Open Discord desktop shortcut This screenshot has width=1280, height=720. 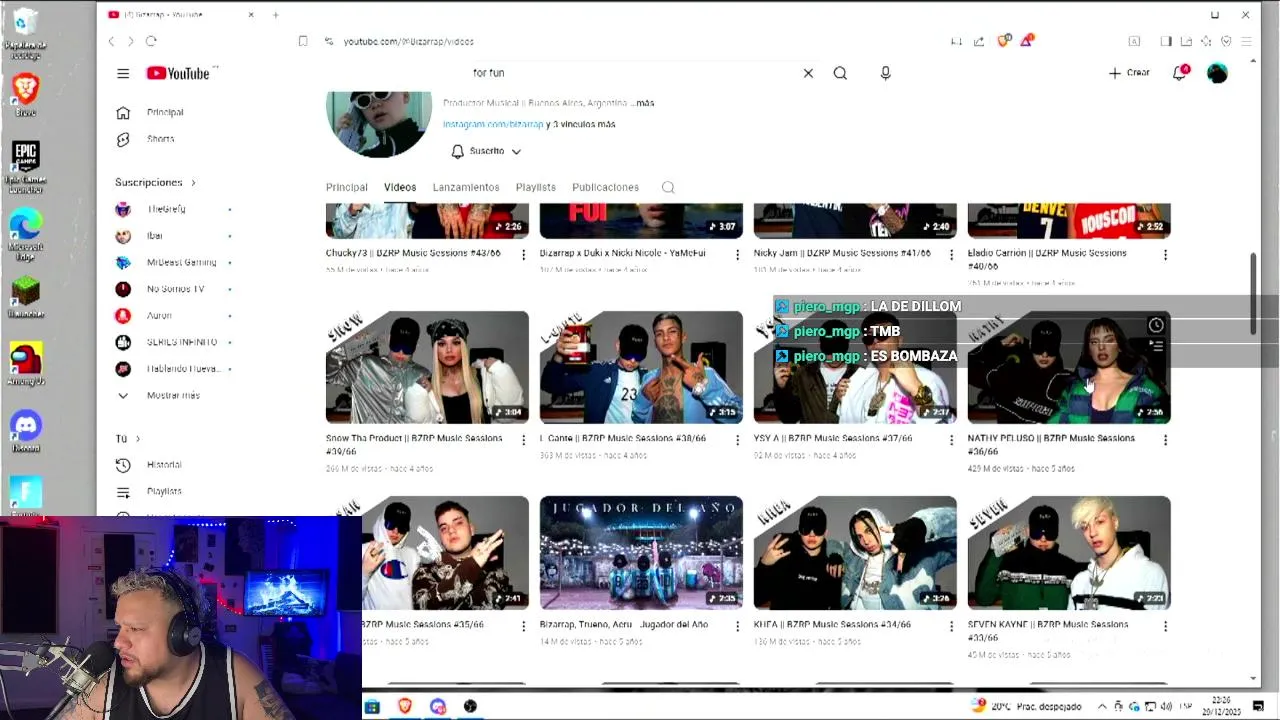(26, 431)
